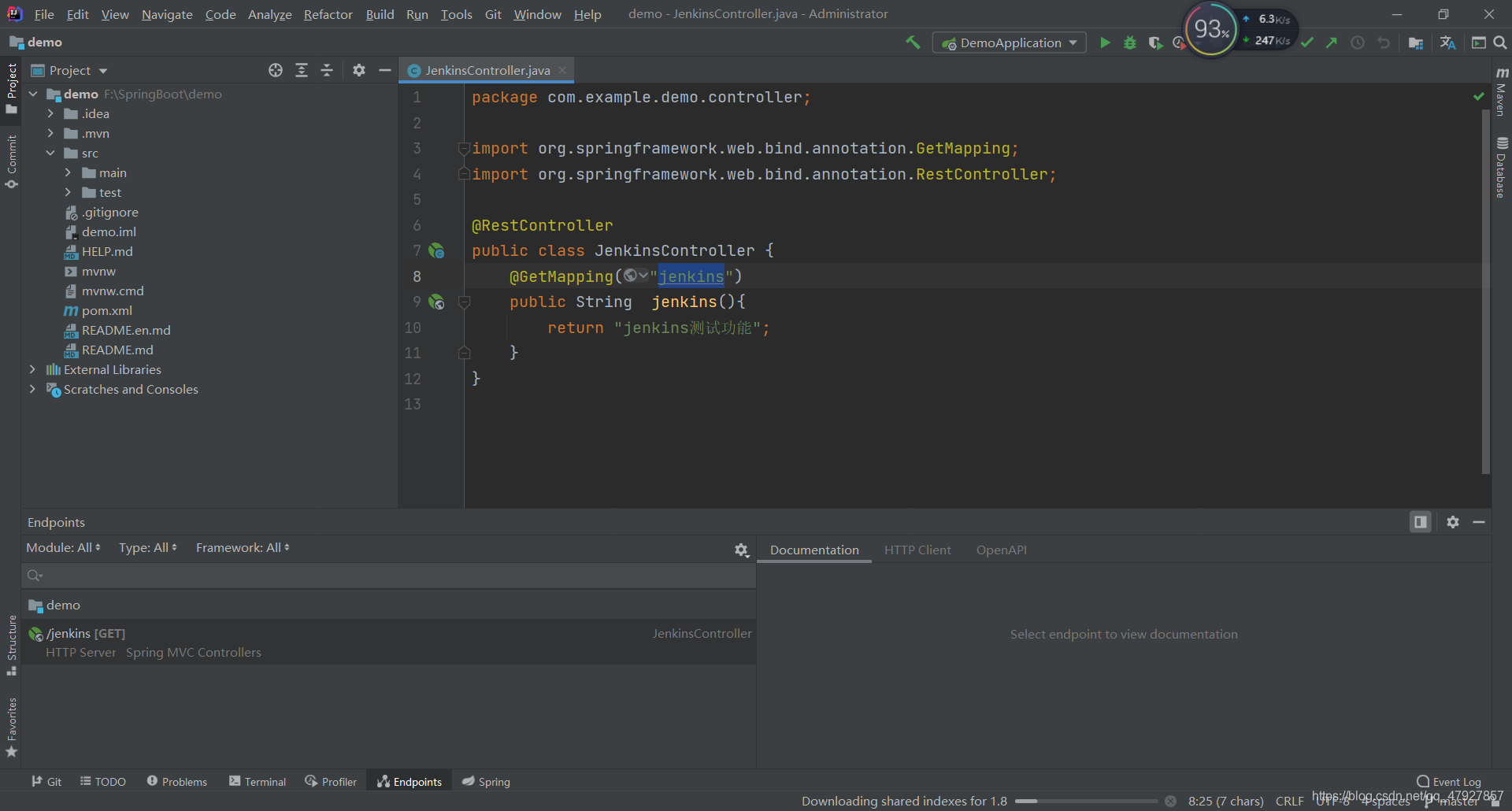Open the run-anything window icon next to search
The width and height of the screenshot is (1512, 811).
tap(1479, 43)
